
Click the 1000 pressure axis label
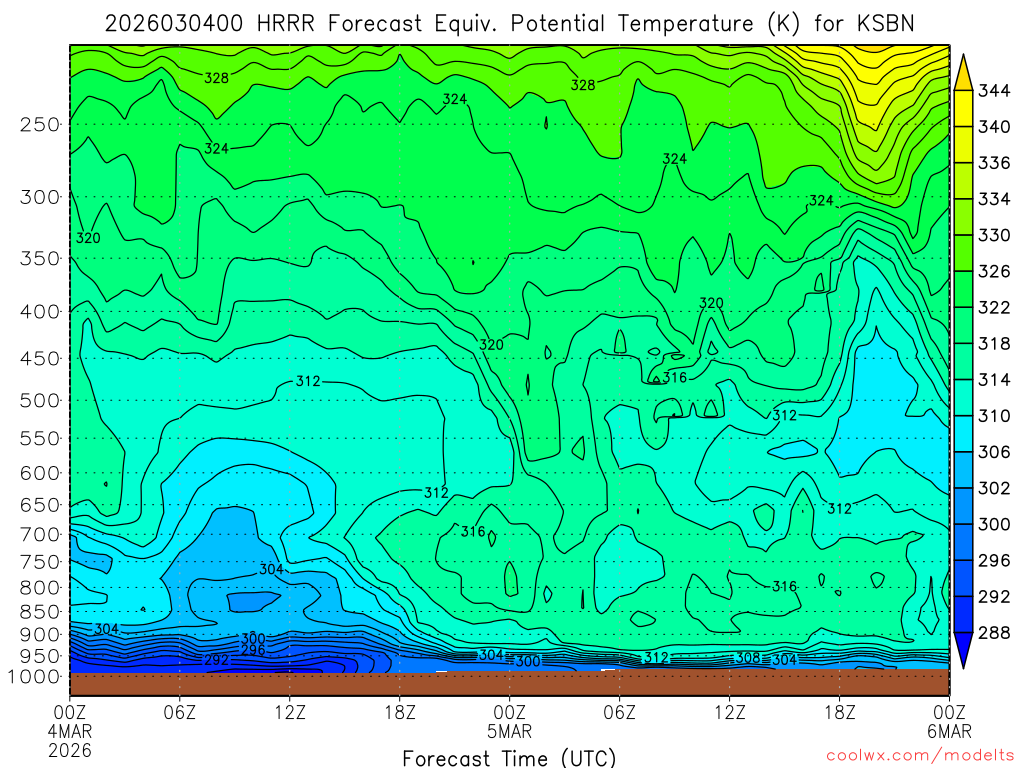point(34,677)
